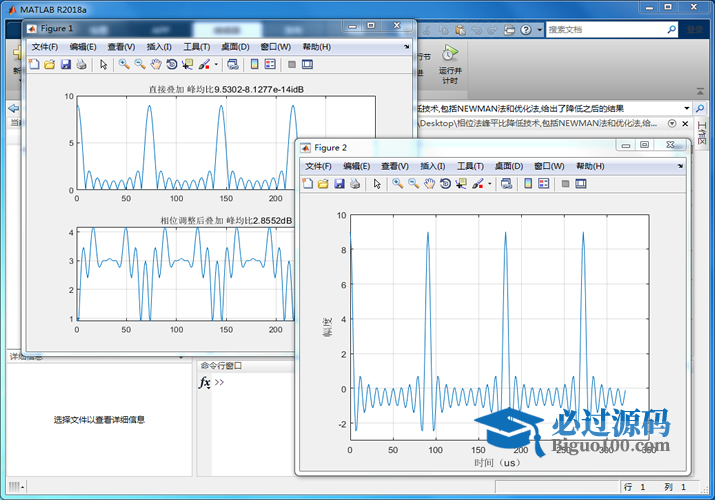Insert Colorbar in Figure 2
The image size is (715, 500).
tap(528, 184)
